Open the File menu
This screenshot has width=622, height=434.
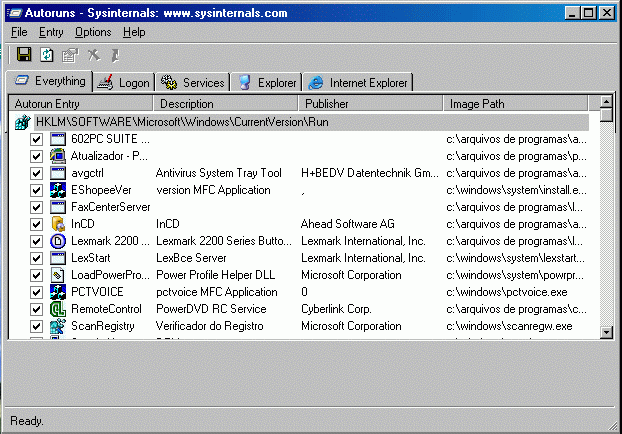coord(19,32)
